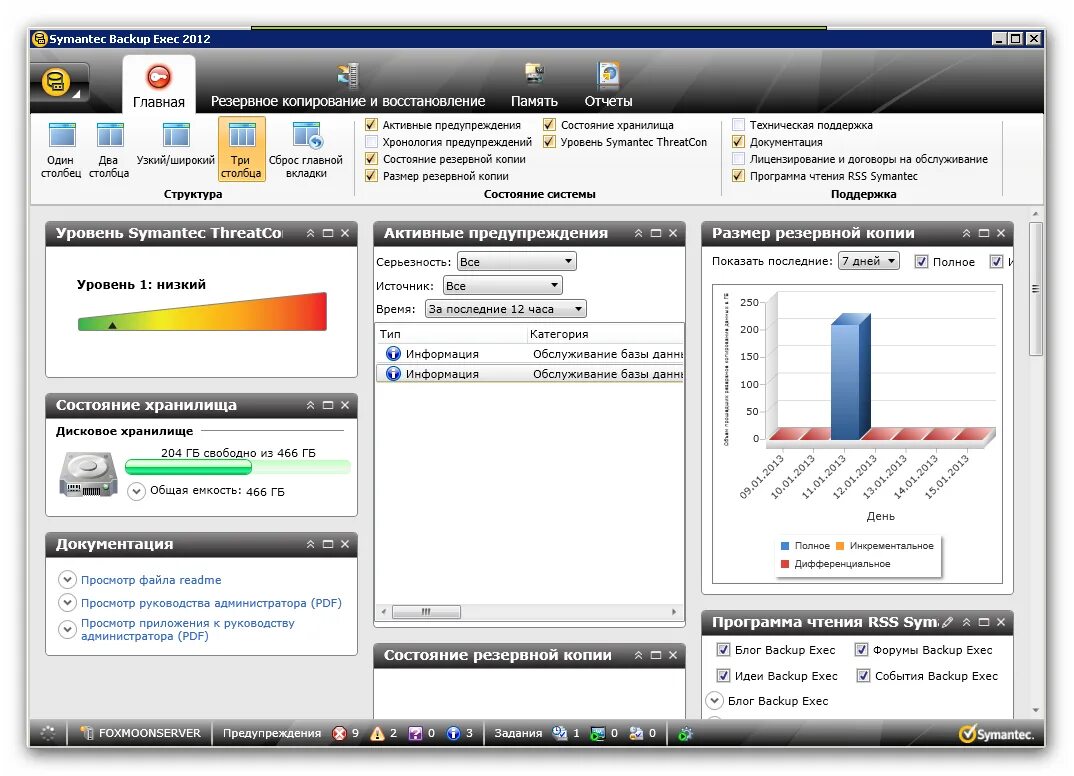Open the Источник dropdown
The image size is (1074, 776).
tap(503, 286)
